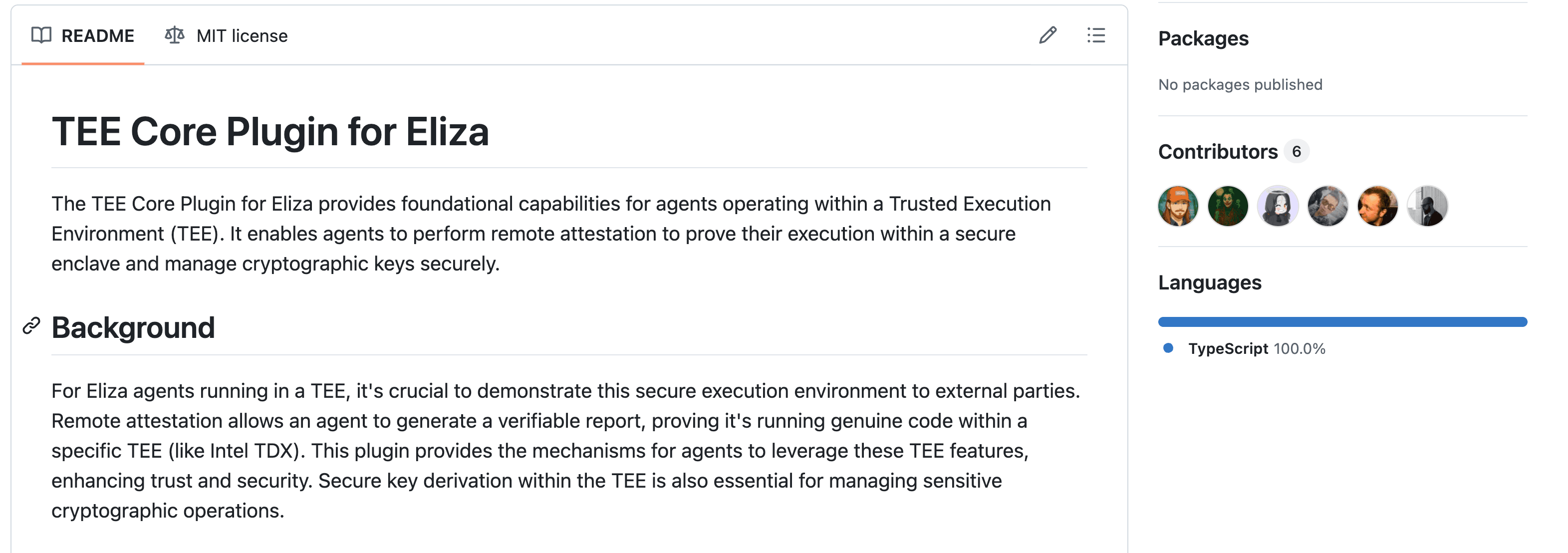Open the green-toned contributor avatar
This screenshot has height=553, width=1568.
[x=1228, y=206]
